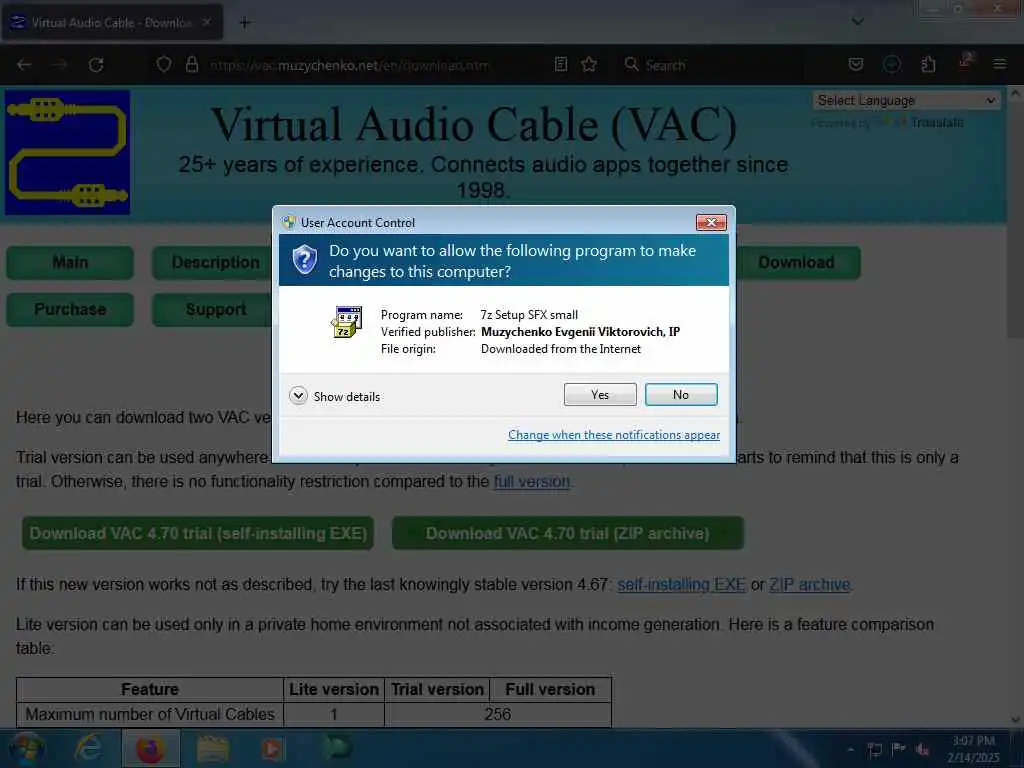Open the Download navigation button
1024x768 pixels.
[x=796, y=263]
